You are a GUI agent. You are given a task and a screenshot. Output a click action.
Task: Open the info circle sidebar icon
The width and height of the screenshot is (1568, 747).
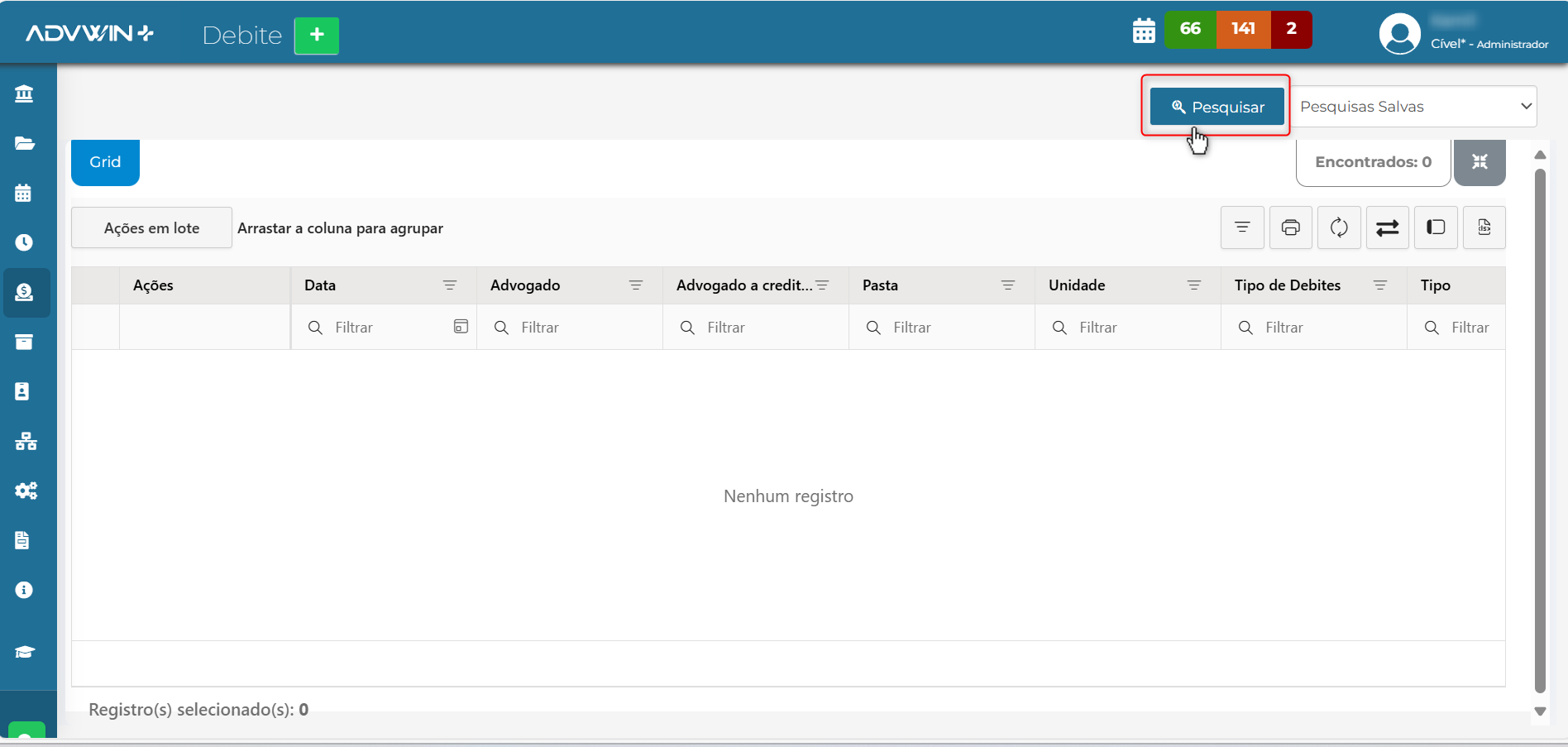[24, 590]
